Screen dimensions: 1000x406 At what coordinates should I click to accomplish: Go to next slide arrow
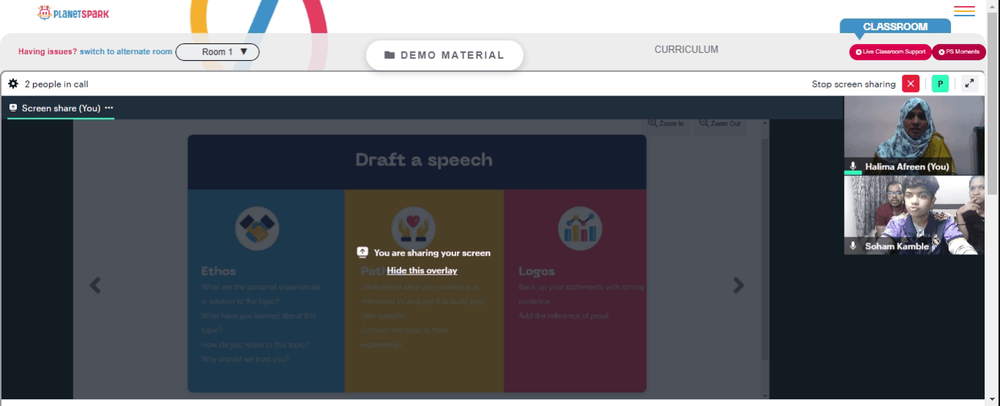click(739, 285)
